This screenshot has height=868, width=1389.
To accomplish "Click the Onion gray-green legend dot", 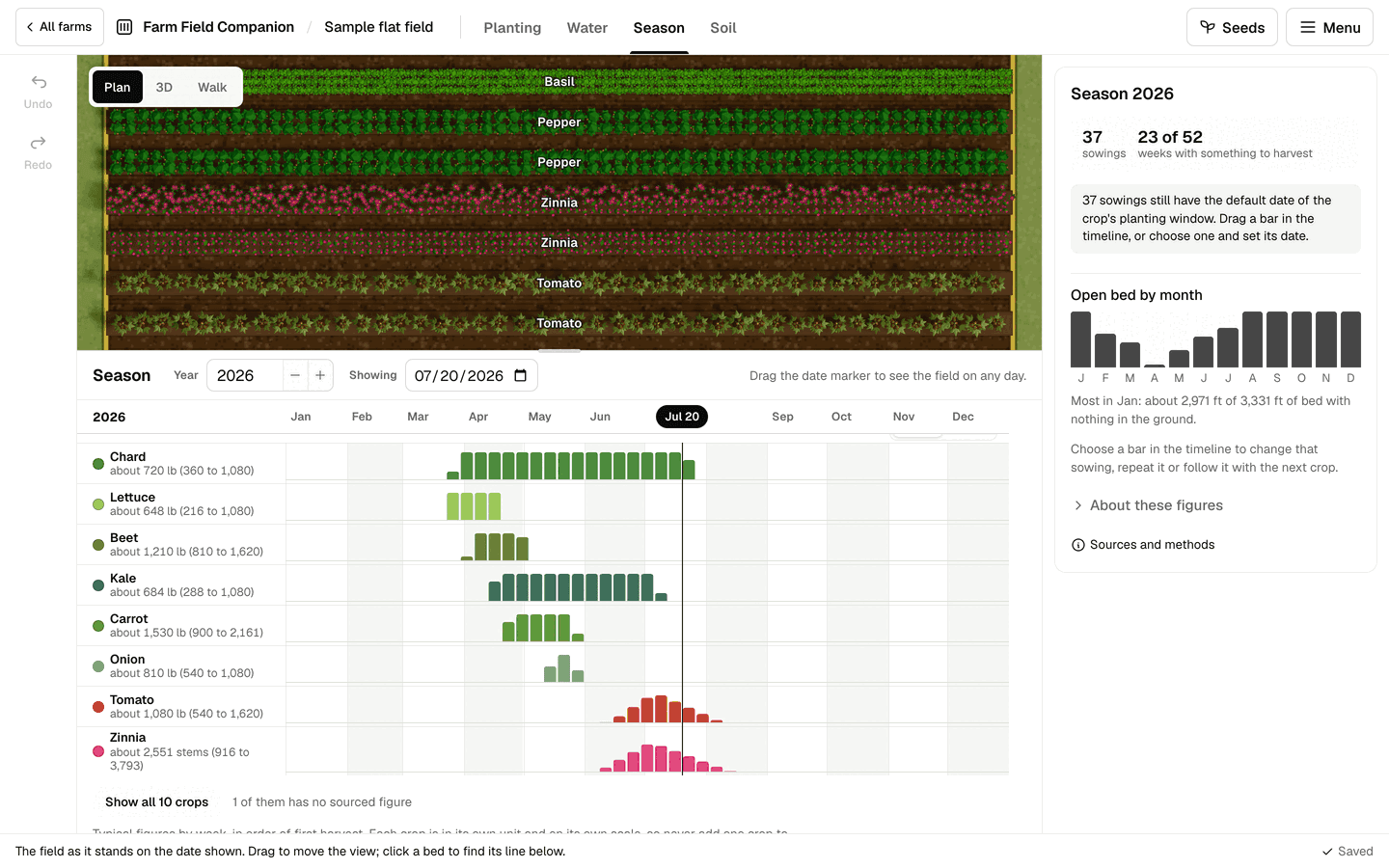I will click(98, 666).
